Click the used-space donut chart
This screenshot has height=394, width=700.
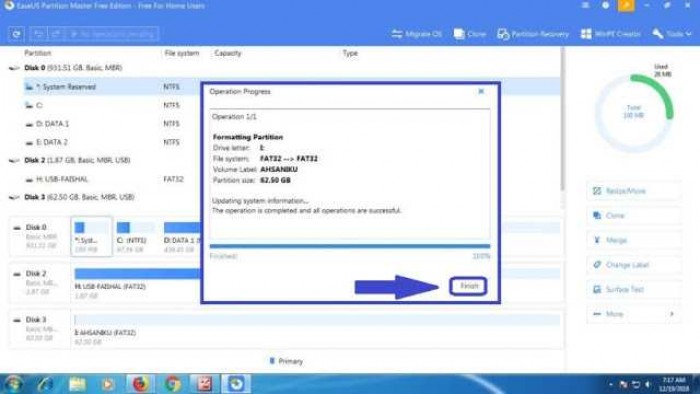pos(634,113)
